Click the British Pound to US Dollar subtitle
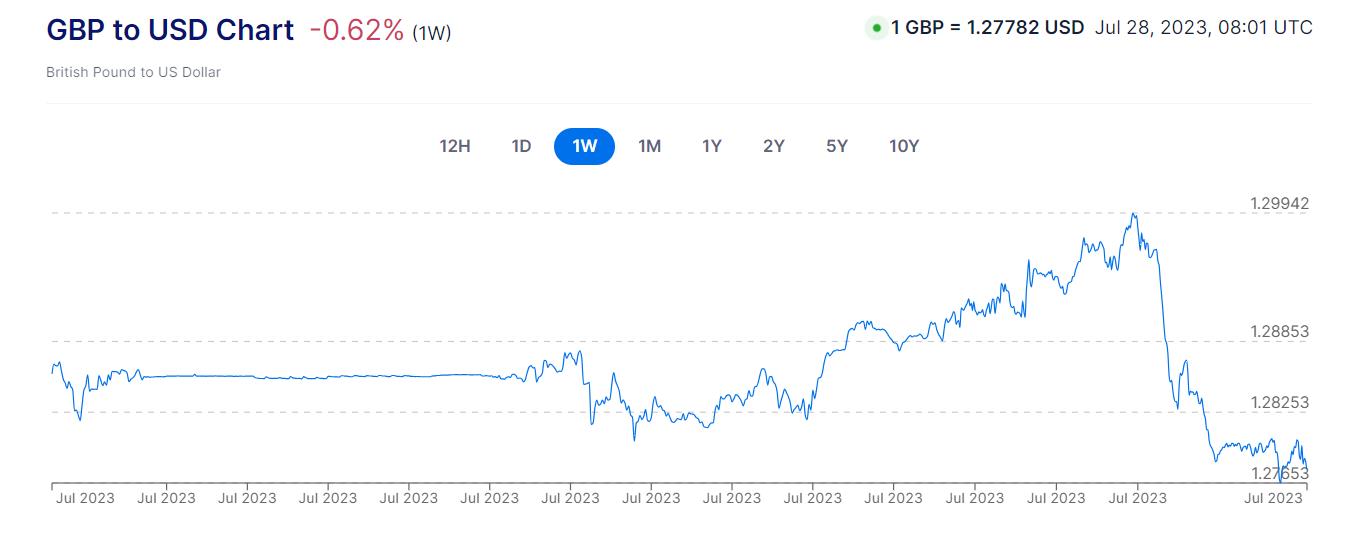Image resolution: width=1358 pixels, height=538 pixels. 133,72
